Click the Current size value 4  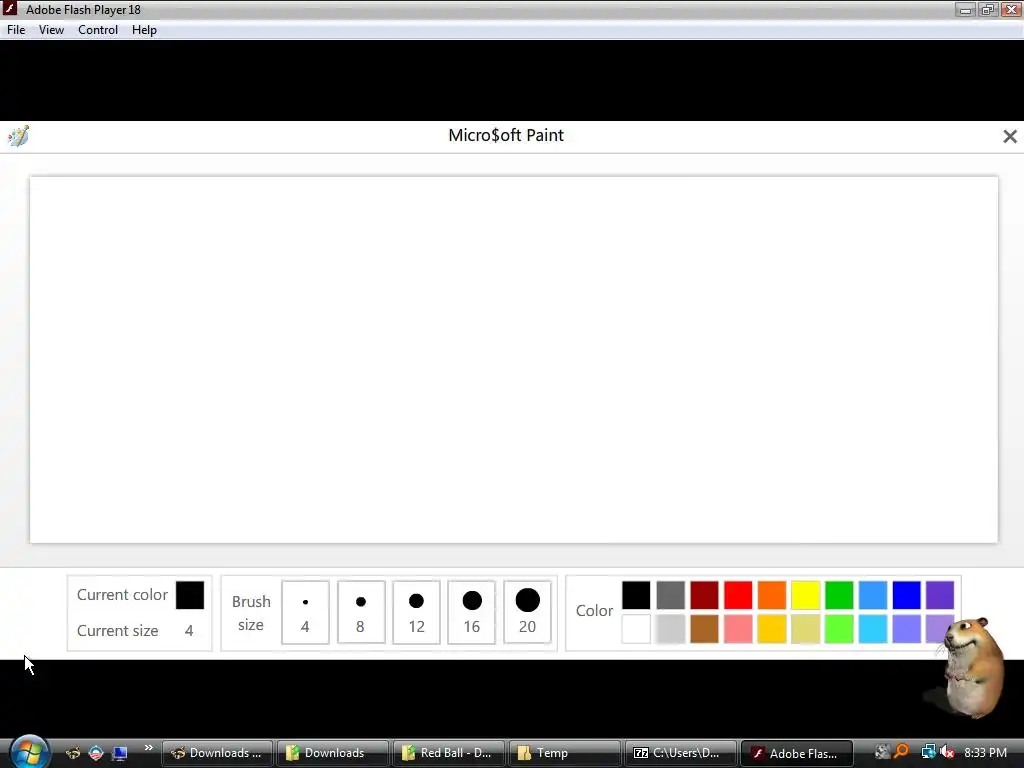(x=189, y=631)
